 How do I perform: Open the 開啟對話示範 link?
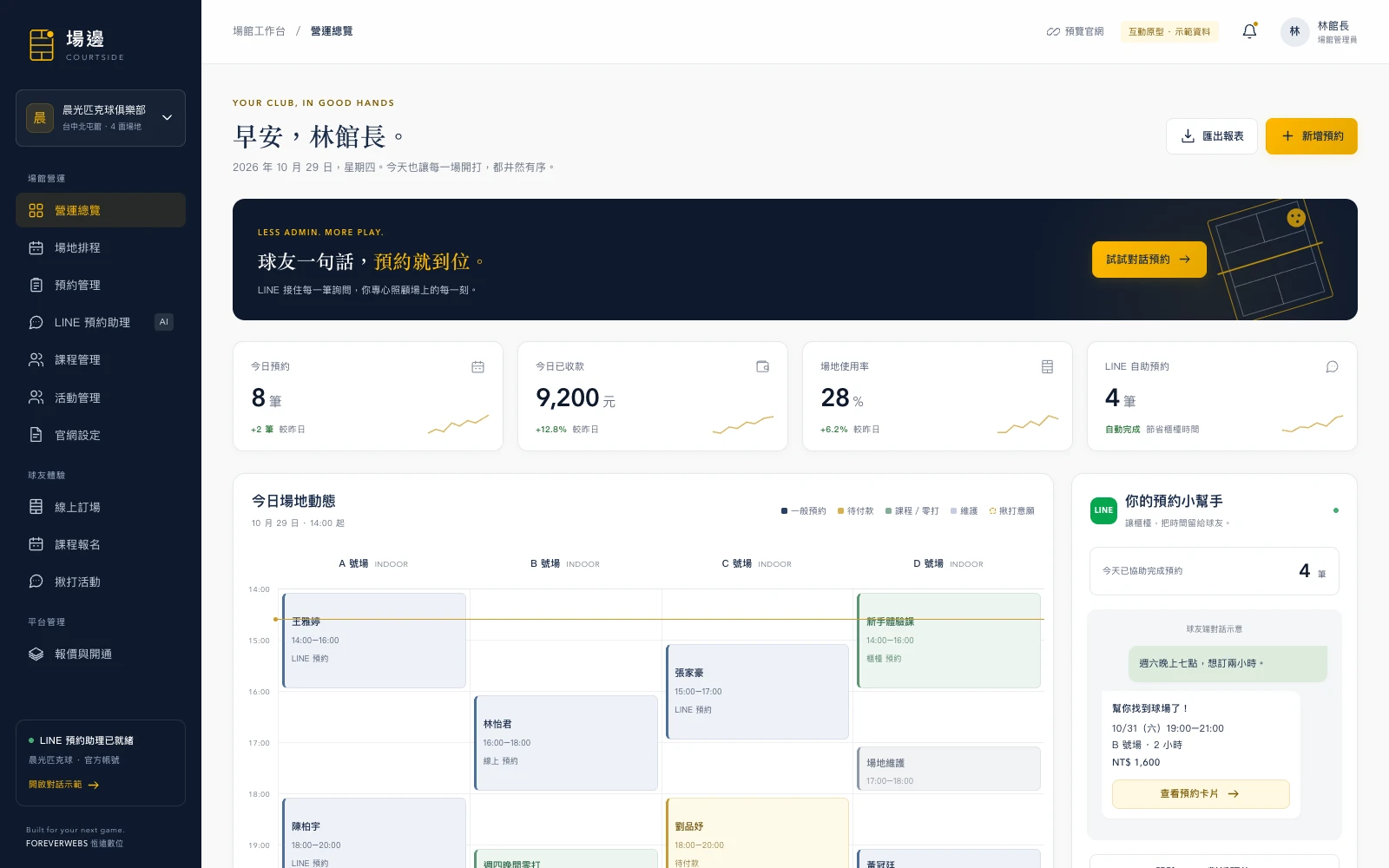pyautogui.click(x=64, y=785)
